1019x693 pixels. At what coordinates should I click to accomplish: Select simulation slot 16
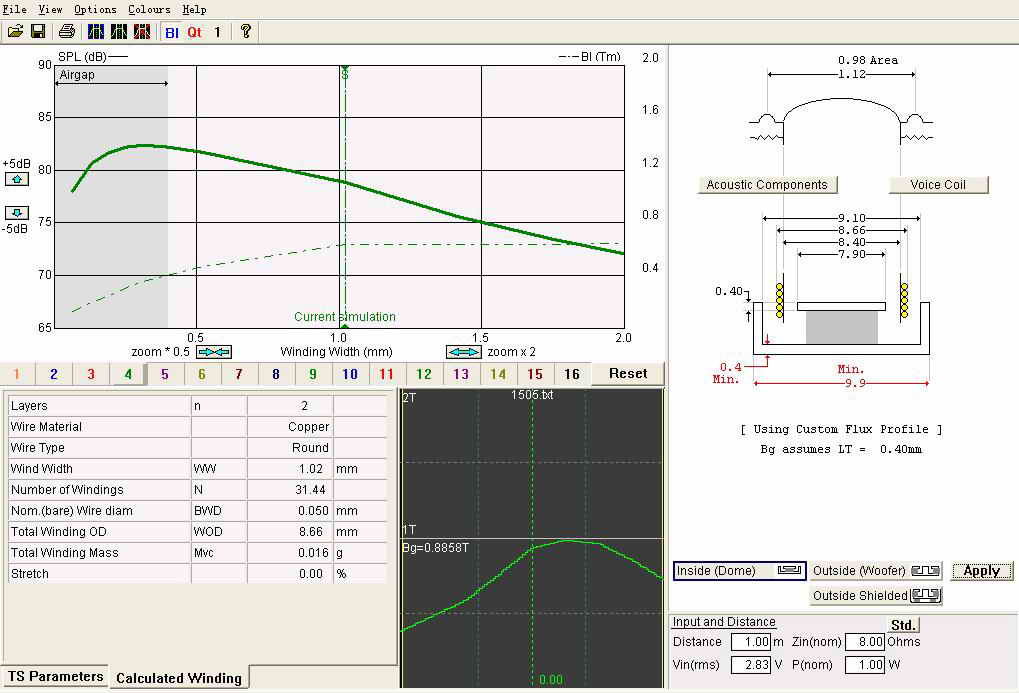click(x=572, y=374)
